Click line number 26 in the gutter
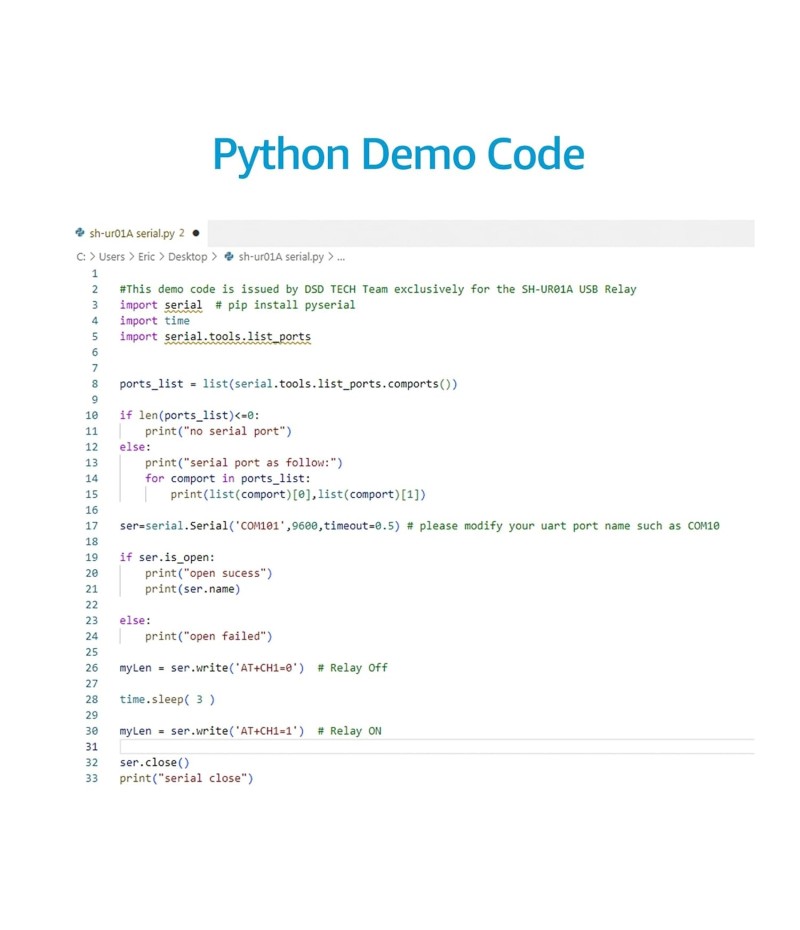Image resolution: width=800 pixels, height=930 pixels. pos(92,668)
